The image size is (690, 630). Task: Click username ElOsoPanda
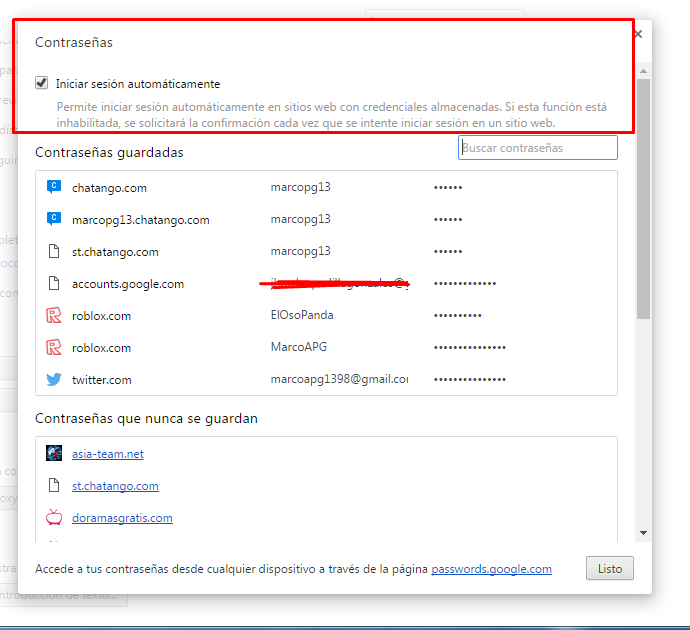coord(302,315)
